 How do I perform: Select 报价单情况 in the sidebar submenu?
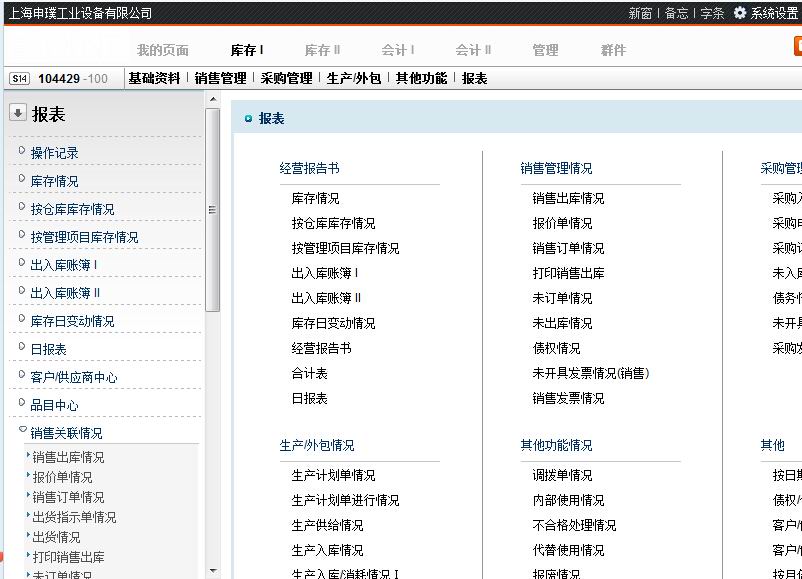click(62, 477)
